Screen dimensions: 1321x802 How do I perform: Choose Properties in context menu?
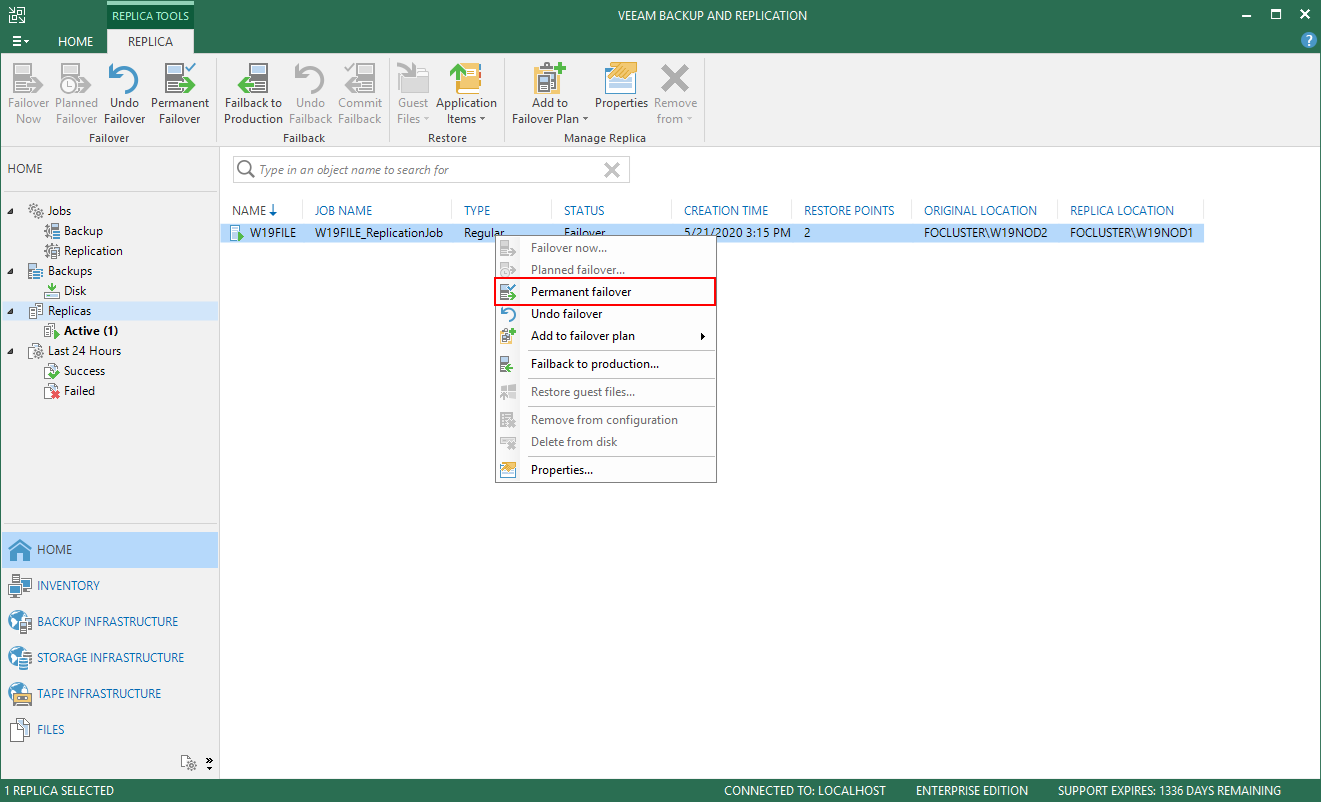pos(606,470)
